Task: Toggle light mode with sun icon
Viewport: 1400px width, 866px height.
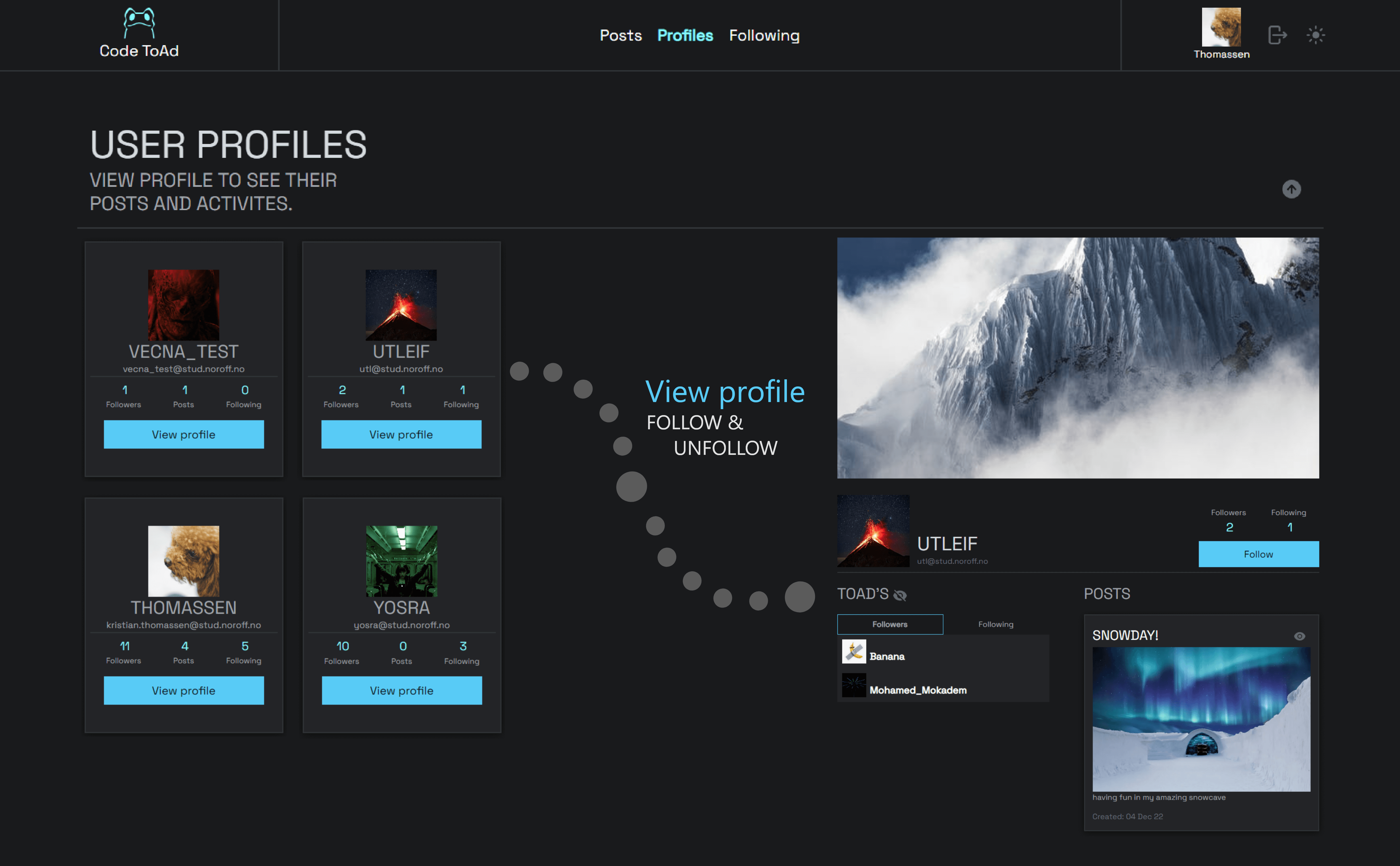Action: tap(1316, 35)
